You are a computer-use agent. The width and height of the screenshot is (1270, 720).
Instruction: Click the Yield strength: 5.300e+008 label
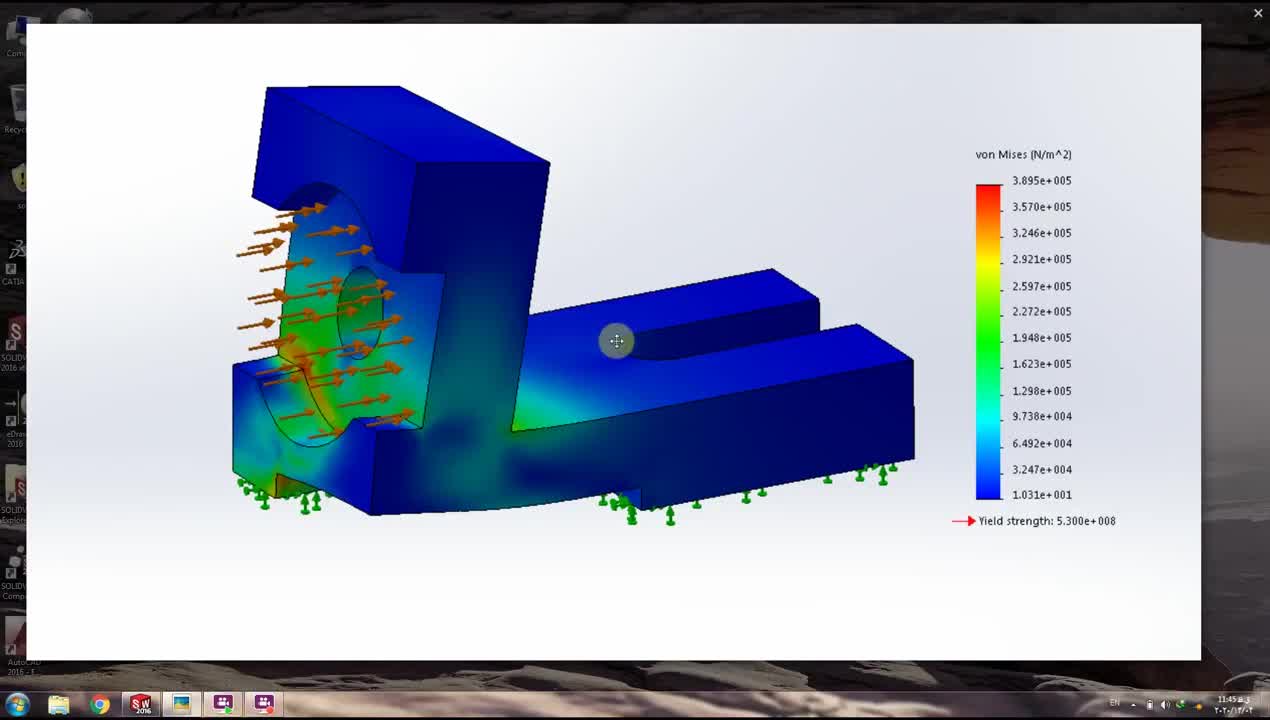point(1047,521)
